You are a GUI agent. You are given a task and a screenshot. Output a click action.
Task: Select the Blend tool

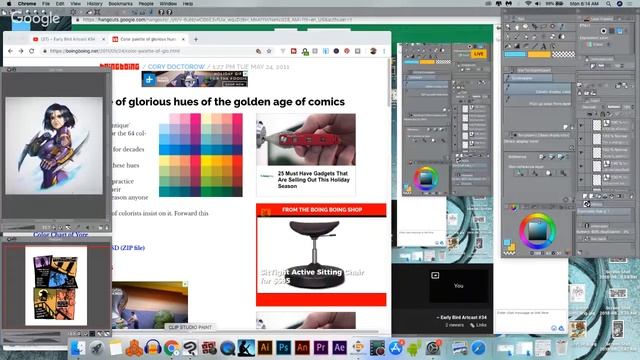point(562,37)
